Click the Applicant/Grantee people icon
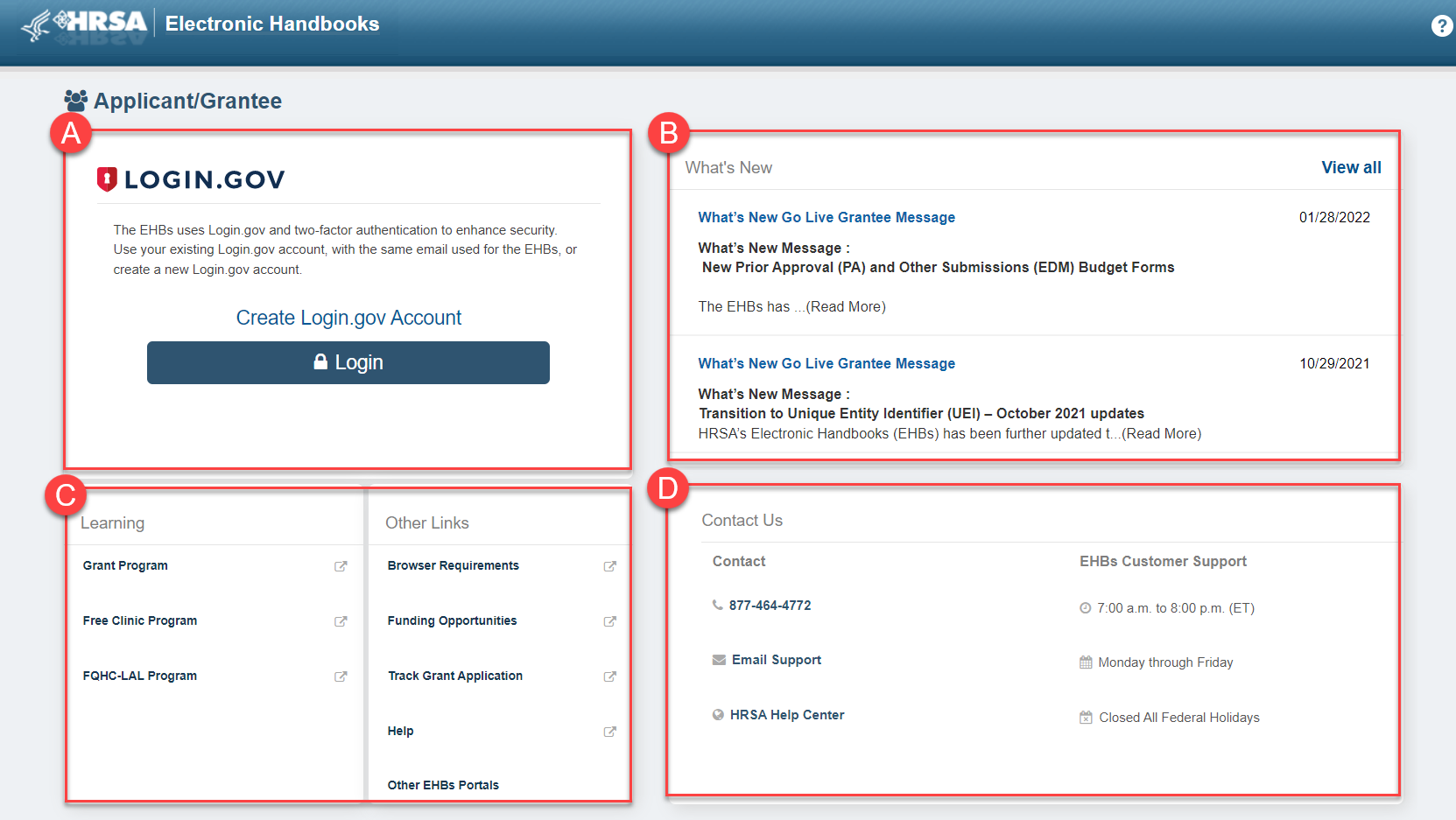The height and width of the screenshot is (820, 1456). 75,101
